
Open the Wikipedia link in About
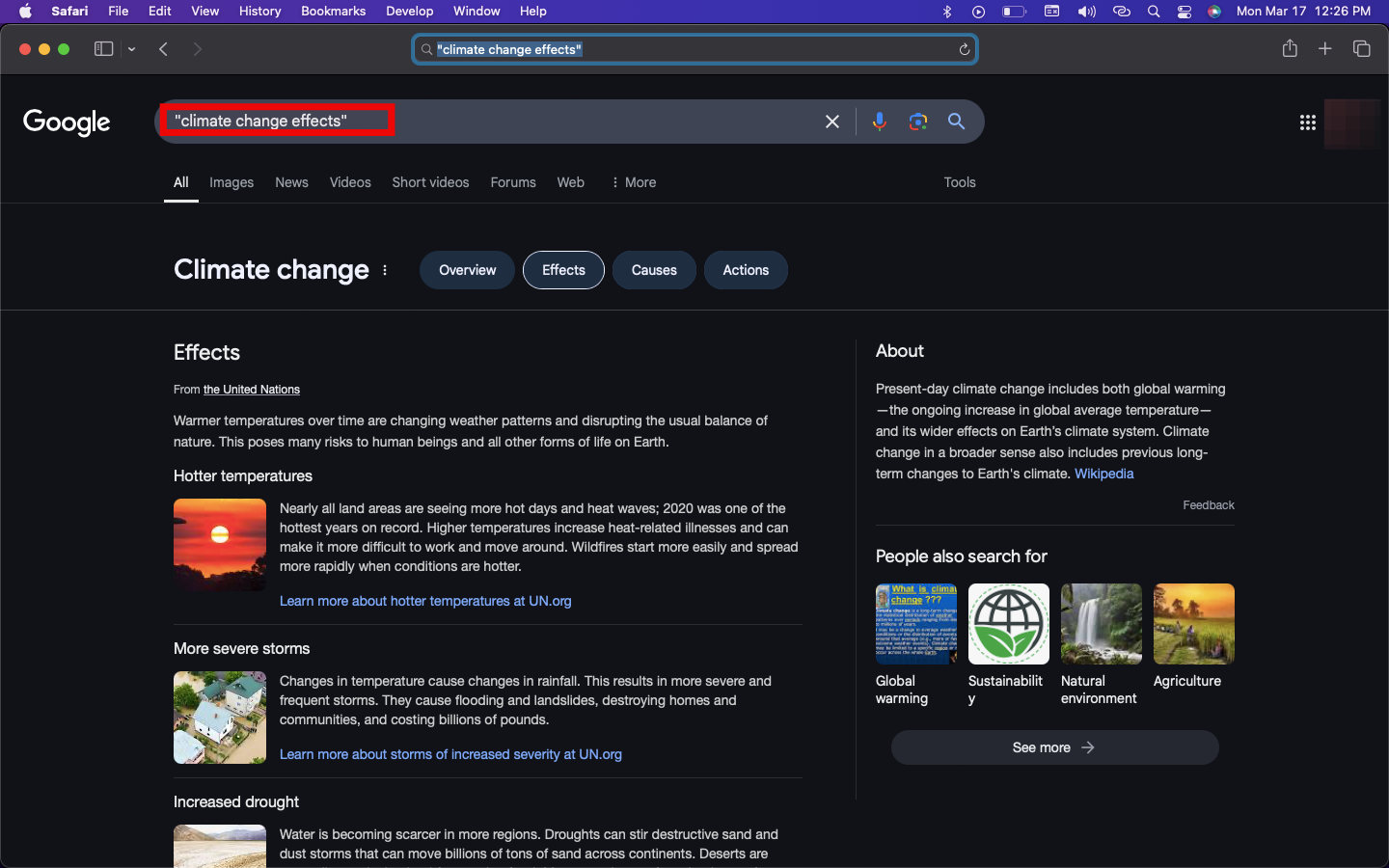click(1103, 474)
